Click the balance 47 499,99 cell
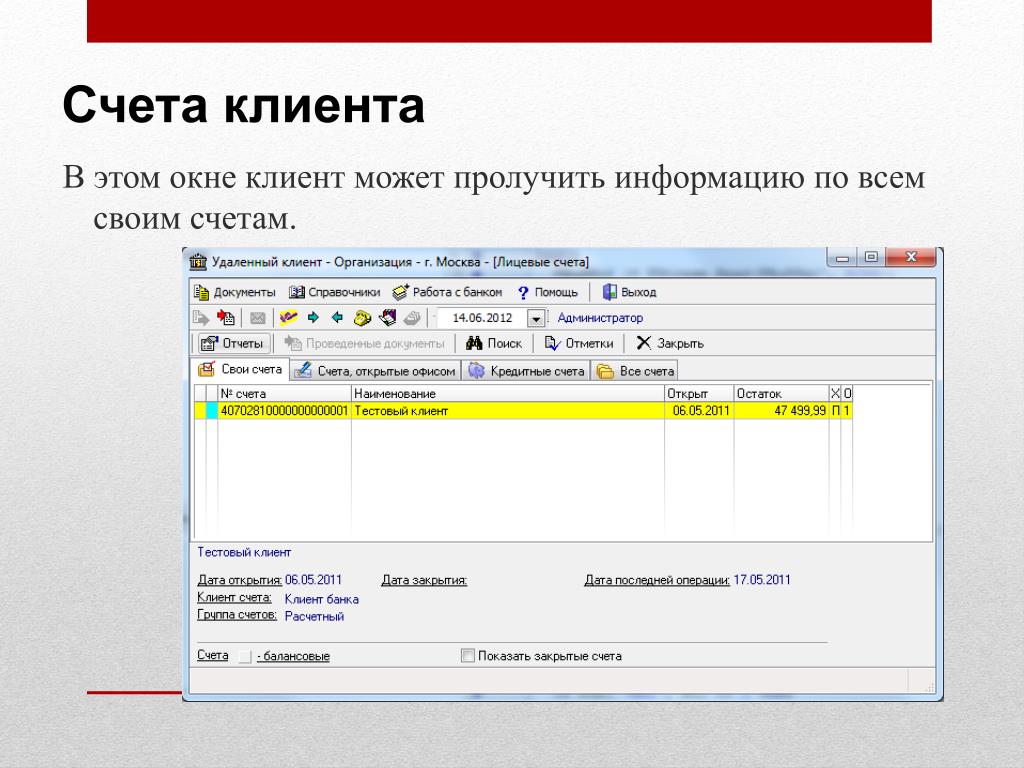 pos(781,411)
